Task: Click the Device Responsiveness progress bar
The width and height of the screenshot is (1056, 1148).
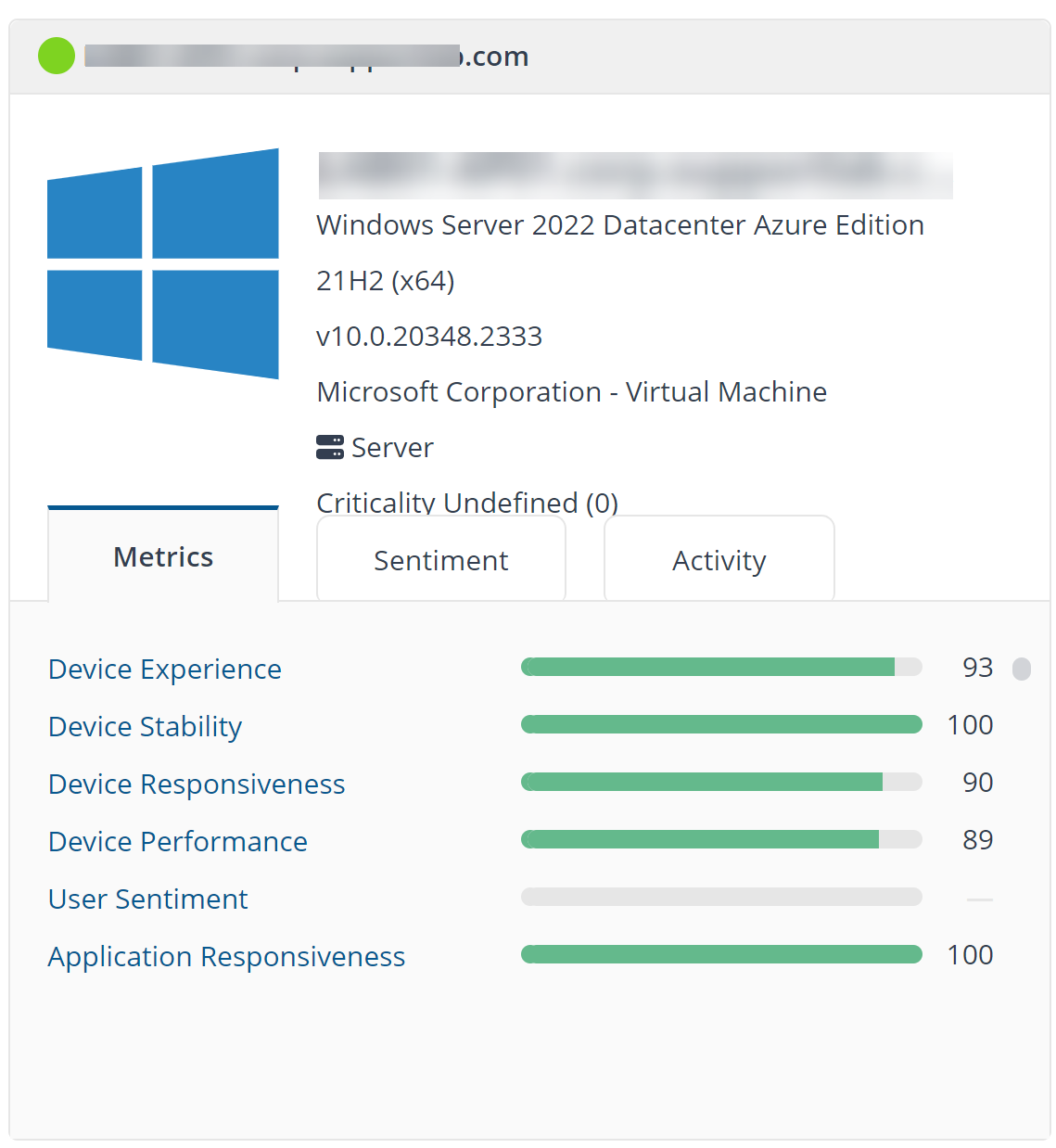Action: [x=721, y=782]
